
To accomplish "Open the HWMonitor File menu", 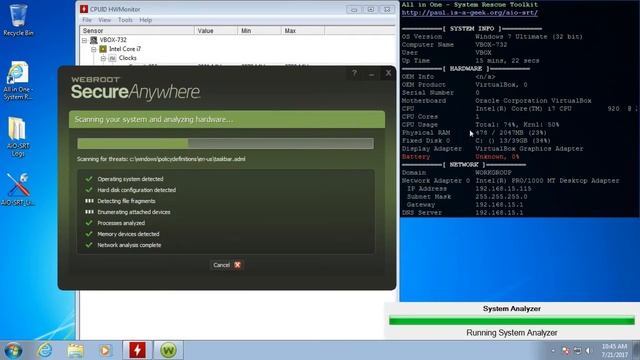I will [87, 20].
